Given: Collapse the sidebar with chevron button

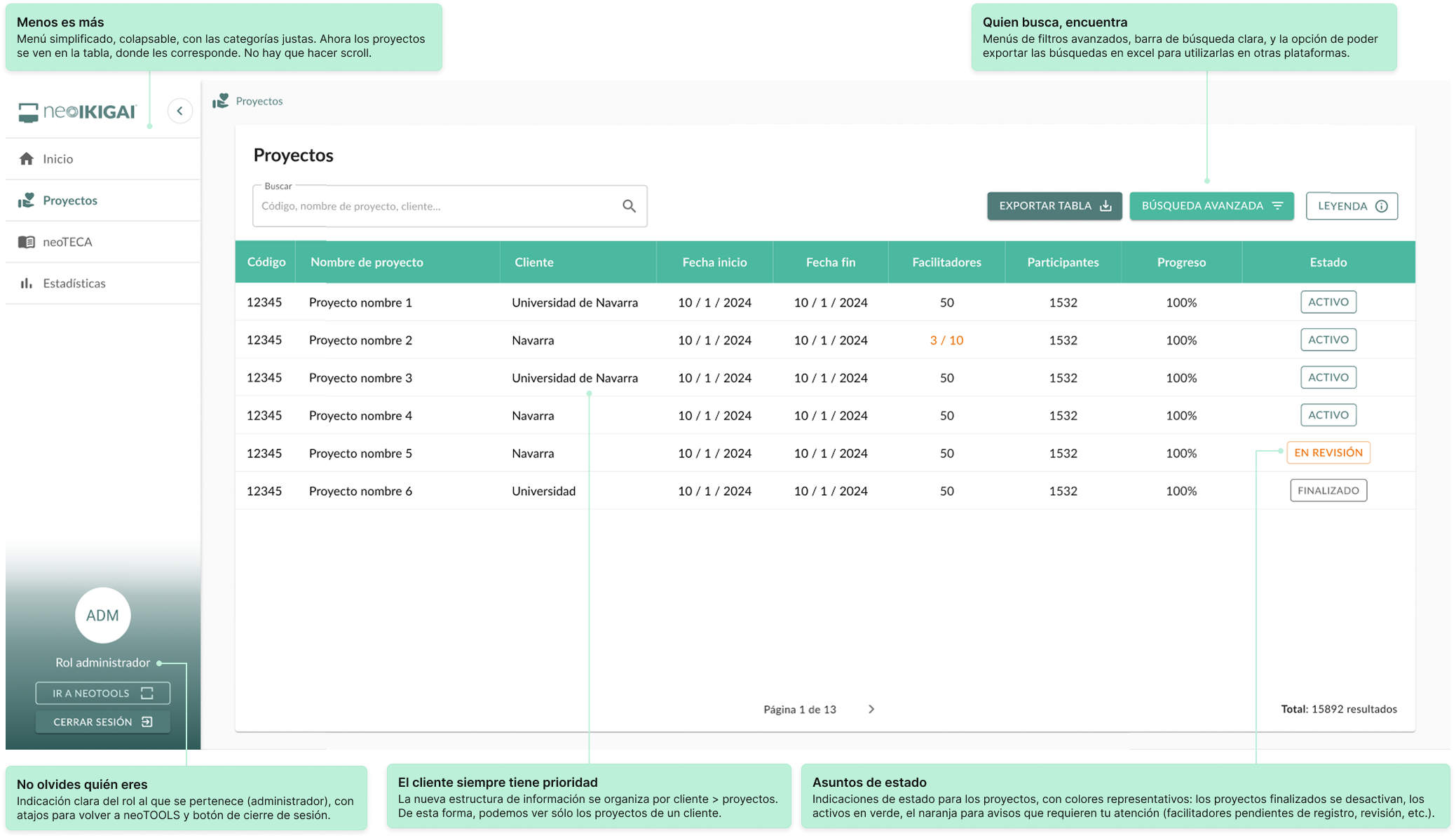Looking at the screenshot, I should (180, 111).
